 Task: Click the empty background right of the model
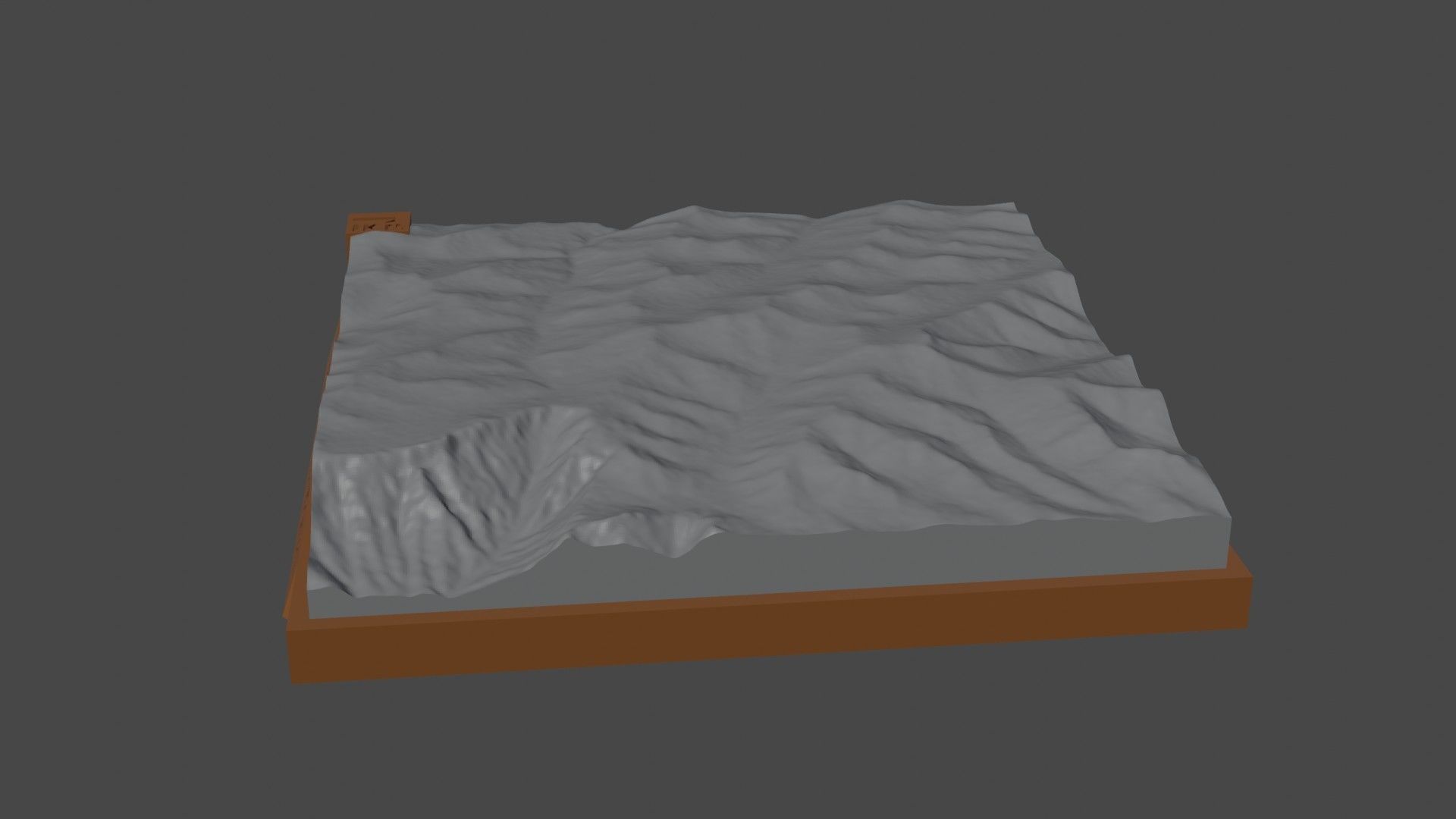click(1350, 409)
